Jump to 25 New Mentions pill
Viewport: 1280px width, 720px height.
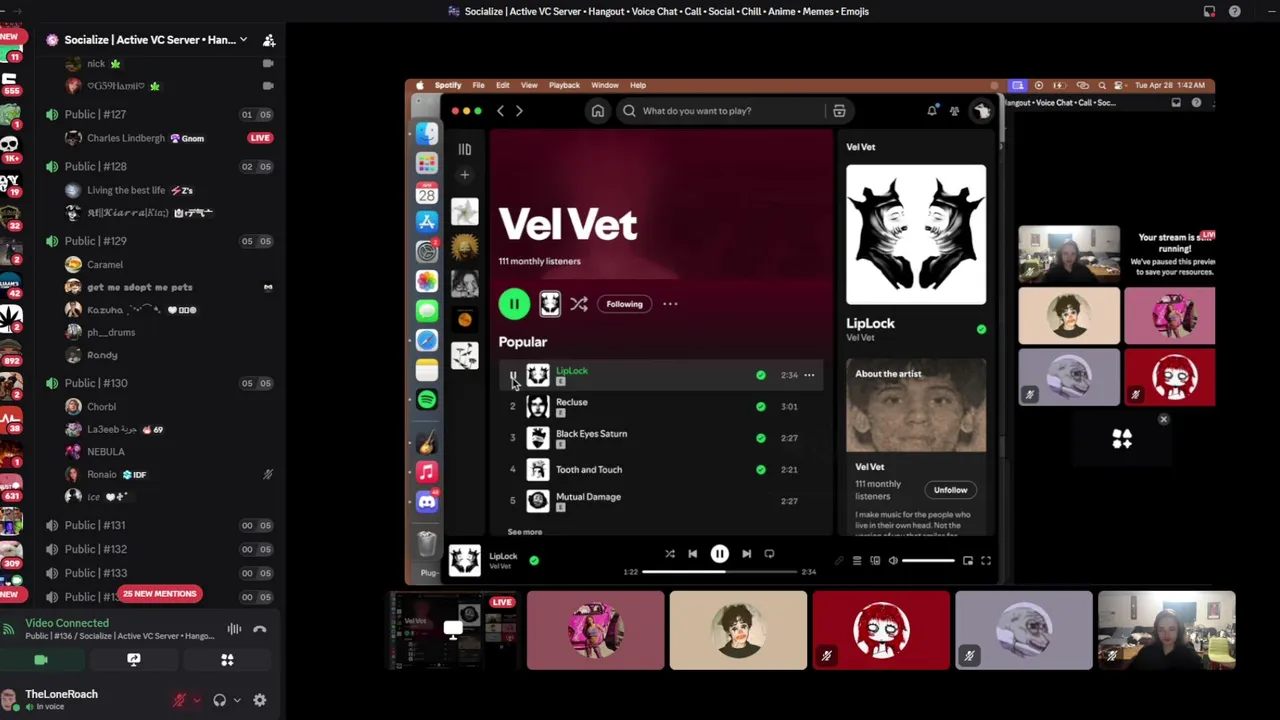160,594
